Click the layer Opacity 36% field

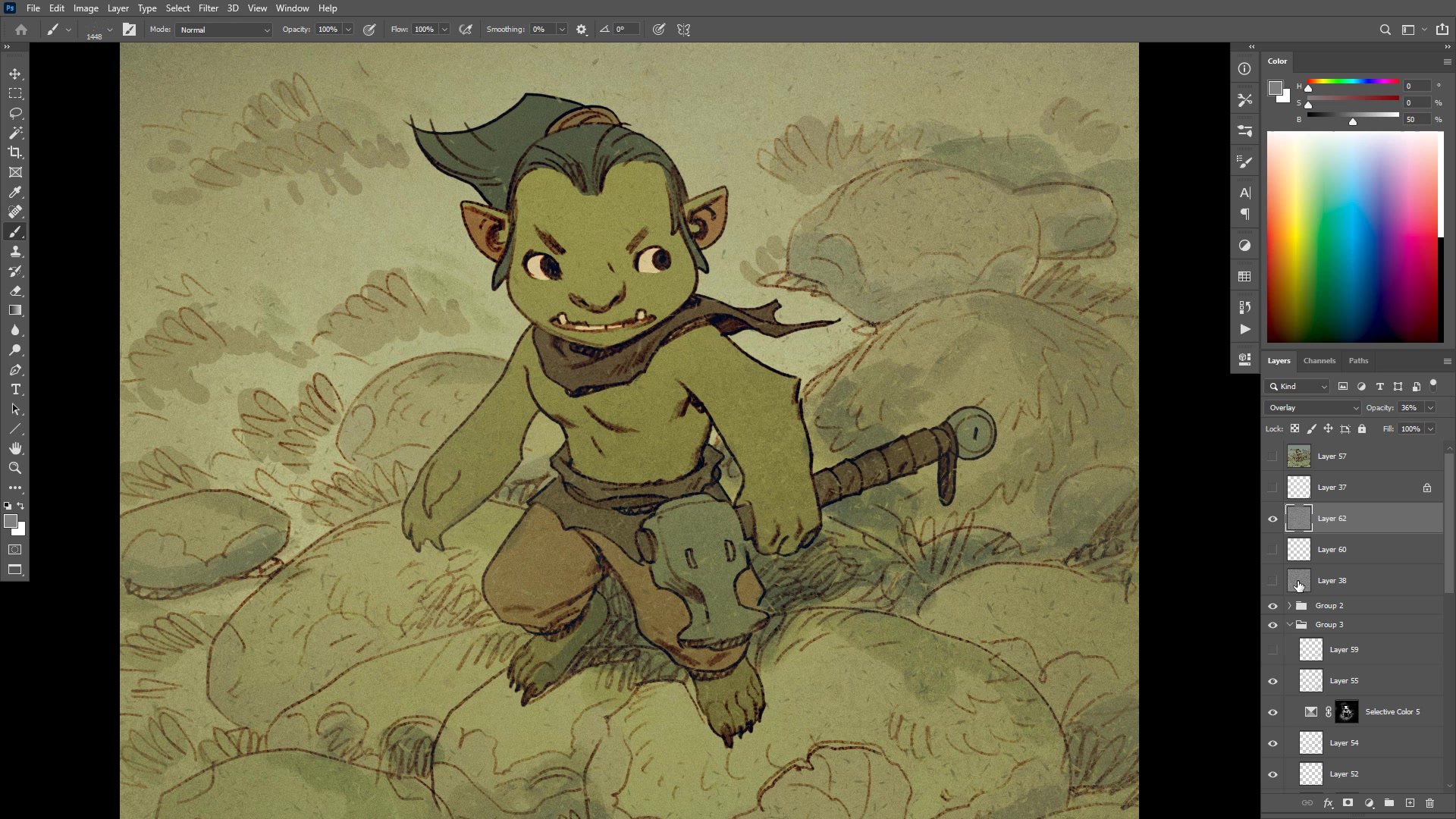(1410, 408)
